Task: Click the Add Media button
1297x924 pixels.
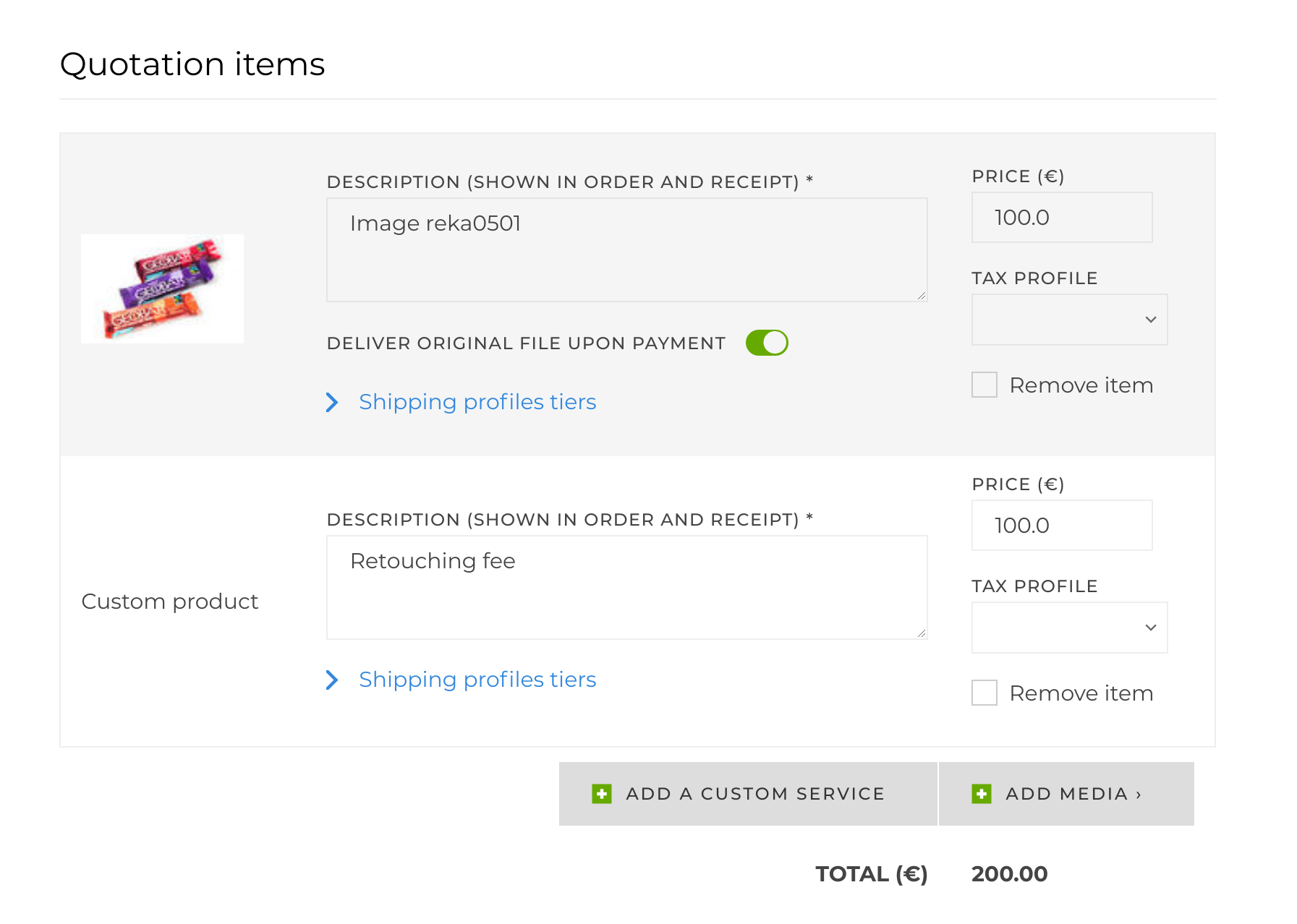Action: 1066,794
